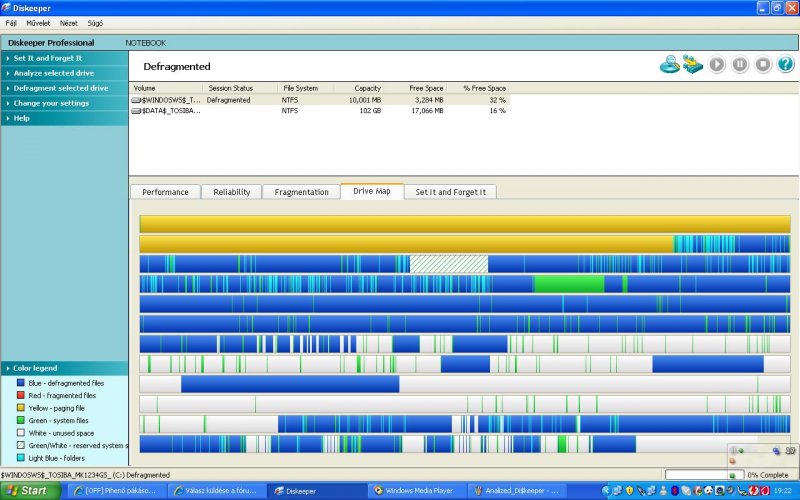Click the hatched reserved system area in map
The height and width of the screenshot is (500, 800).
tap(448, 264)
